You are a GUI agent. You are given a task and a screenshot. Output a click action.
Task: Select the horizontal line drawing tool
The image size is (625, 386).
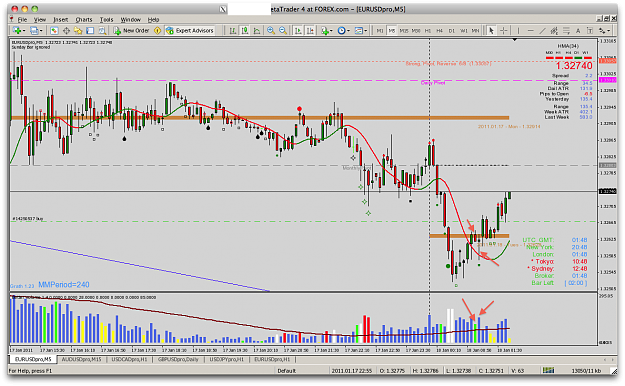531,31
